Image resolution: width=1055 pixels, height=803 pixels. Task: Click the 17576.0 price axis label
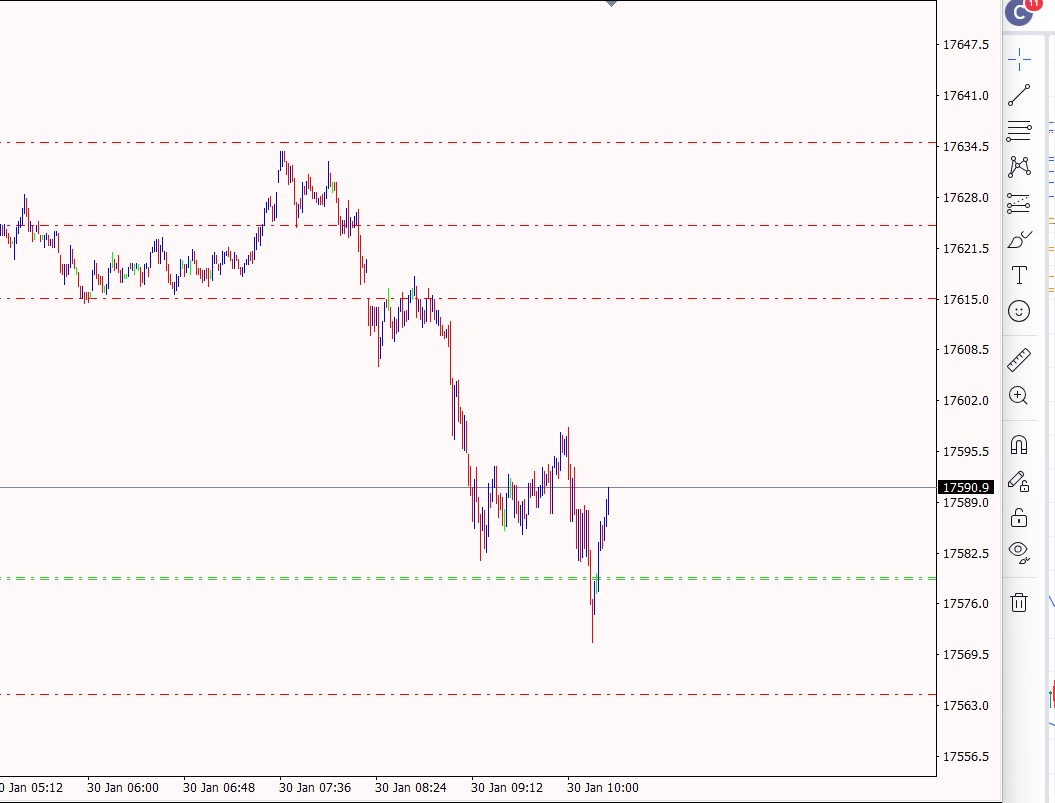click(966, 604)
